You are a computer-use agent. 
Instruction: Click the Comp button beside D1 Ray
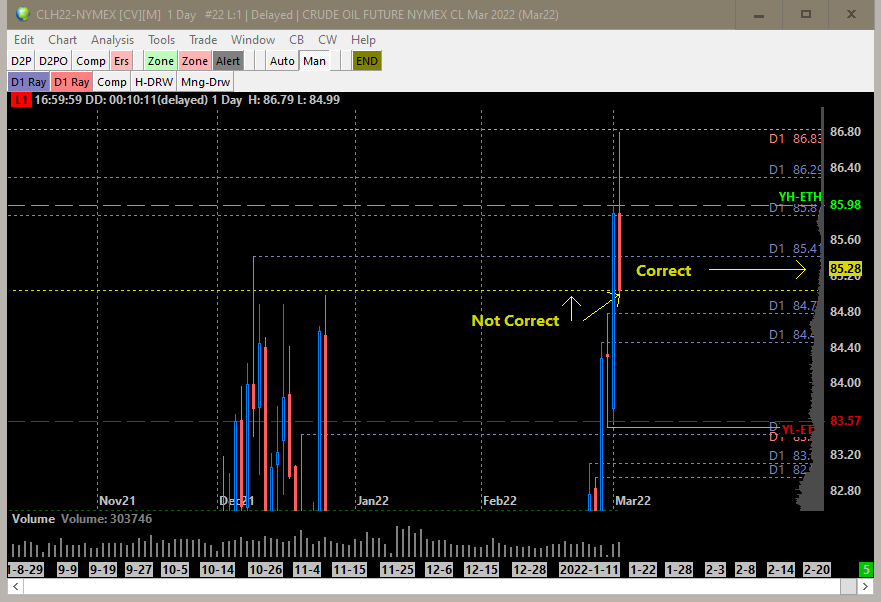point(112,82)
